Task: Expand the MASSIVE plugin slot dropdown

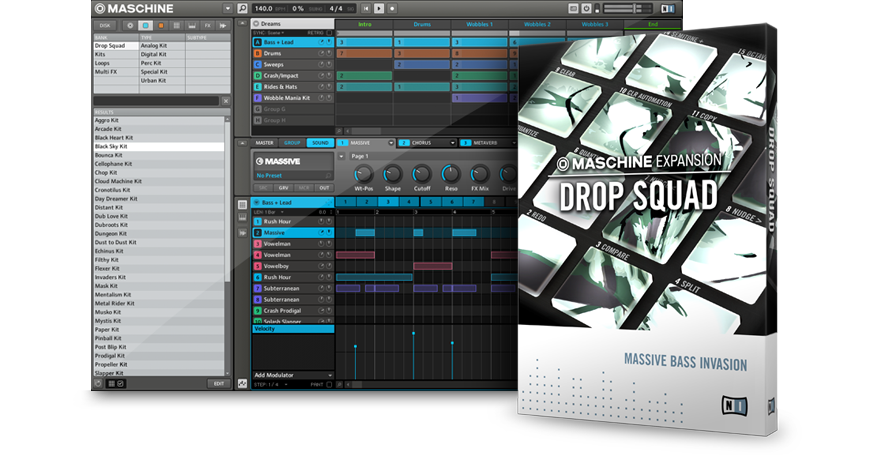Action: click(x=390, y=143)
